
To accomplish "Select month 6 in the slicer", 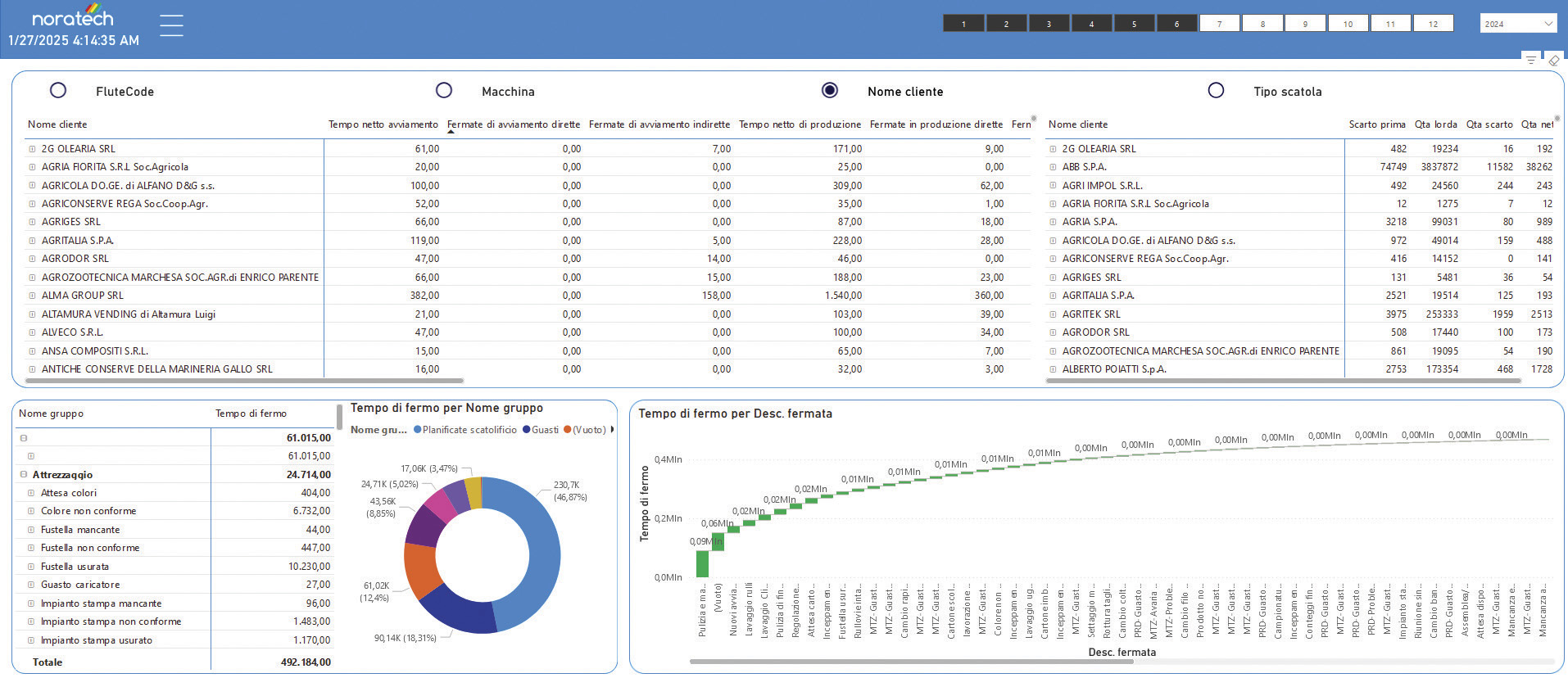I will pos(1176,24).
